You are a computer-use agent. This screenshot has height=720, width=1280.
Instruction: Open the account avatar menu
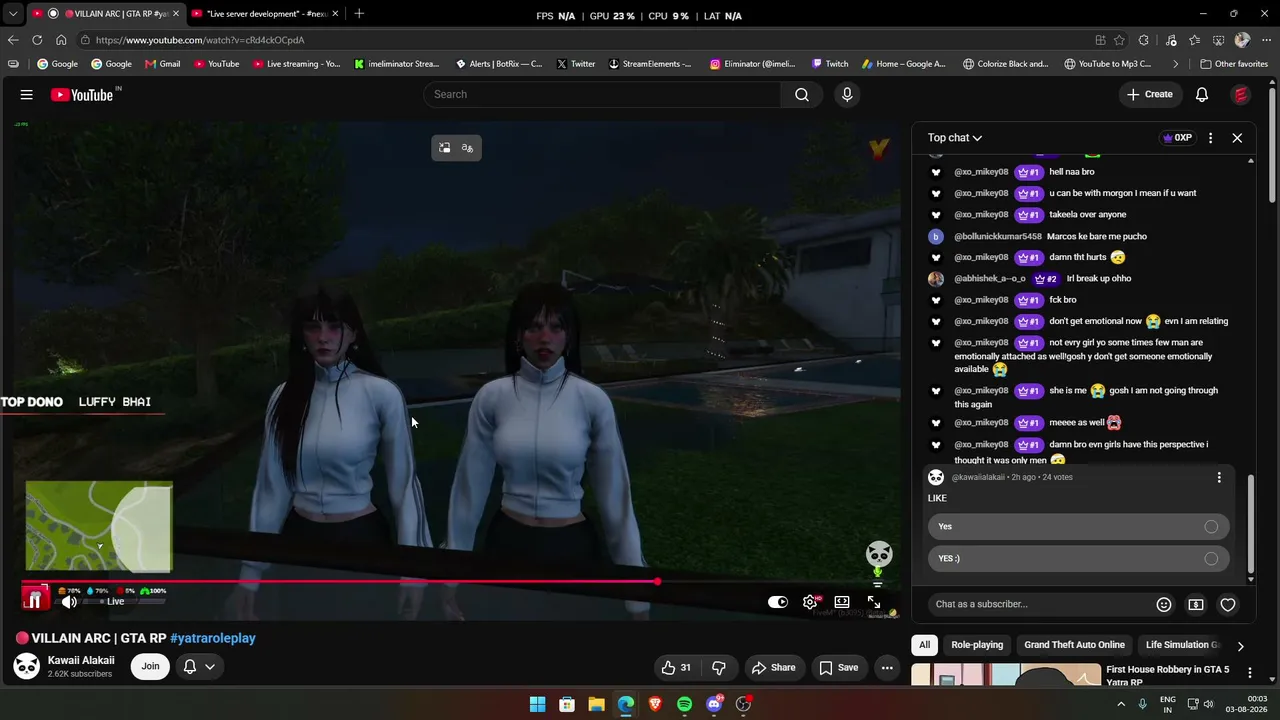[1241, 94]
